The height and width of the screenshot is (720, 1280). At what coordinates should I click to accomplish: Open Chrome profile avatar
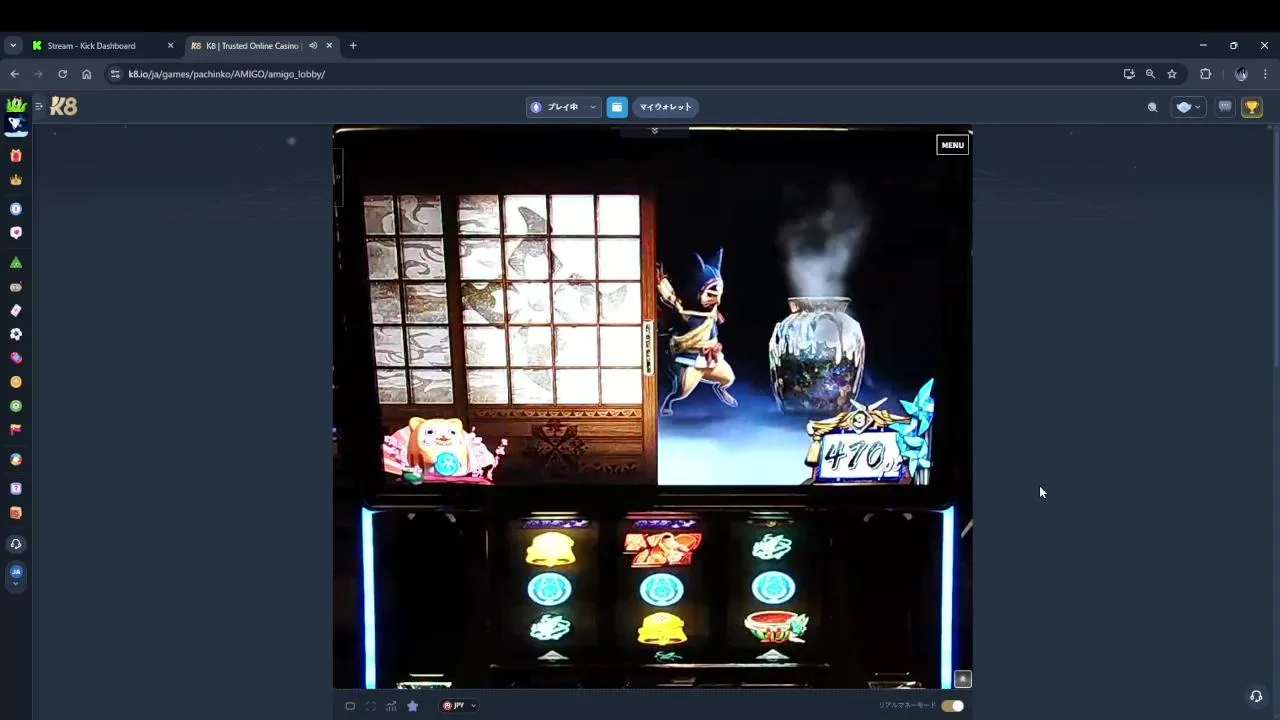1241,74
